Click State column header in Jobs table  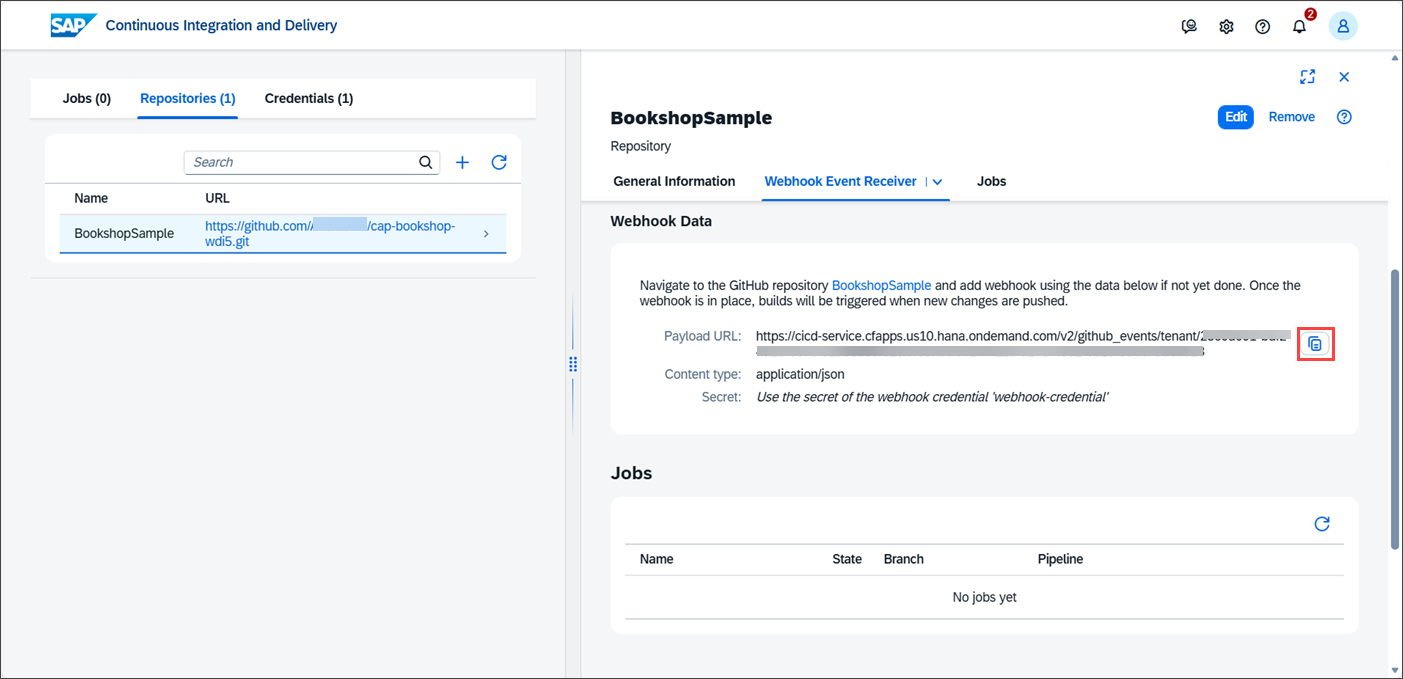coord(847,559)
